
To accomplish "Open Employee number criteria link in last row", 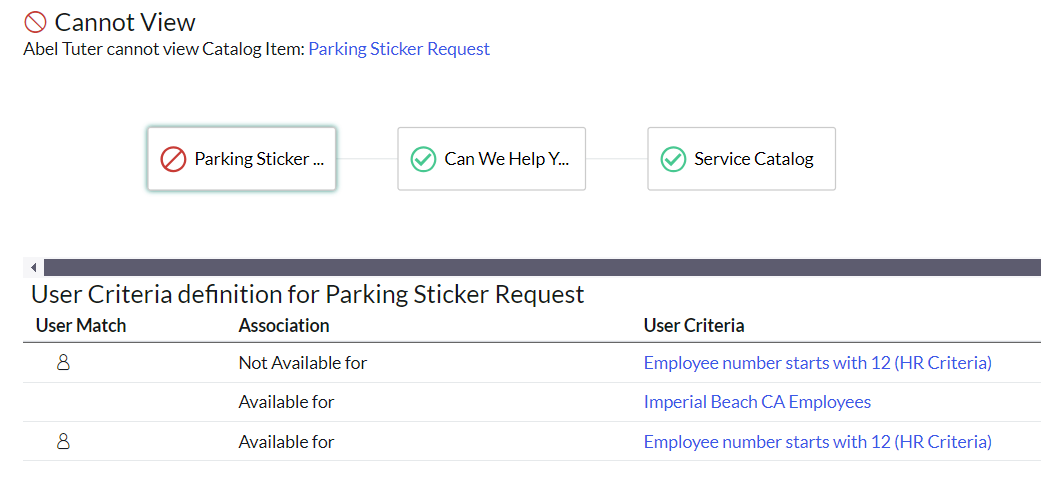I will click(x=817, y=442).
